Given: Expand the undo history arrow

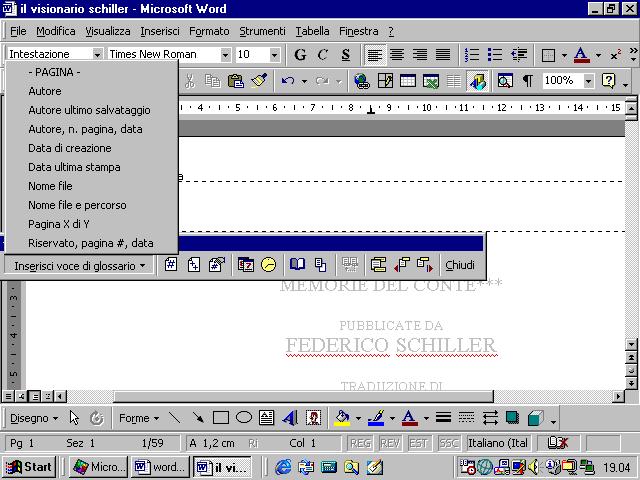Looking at the screenshot, I should (x=304, y=81).
